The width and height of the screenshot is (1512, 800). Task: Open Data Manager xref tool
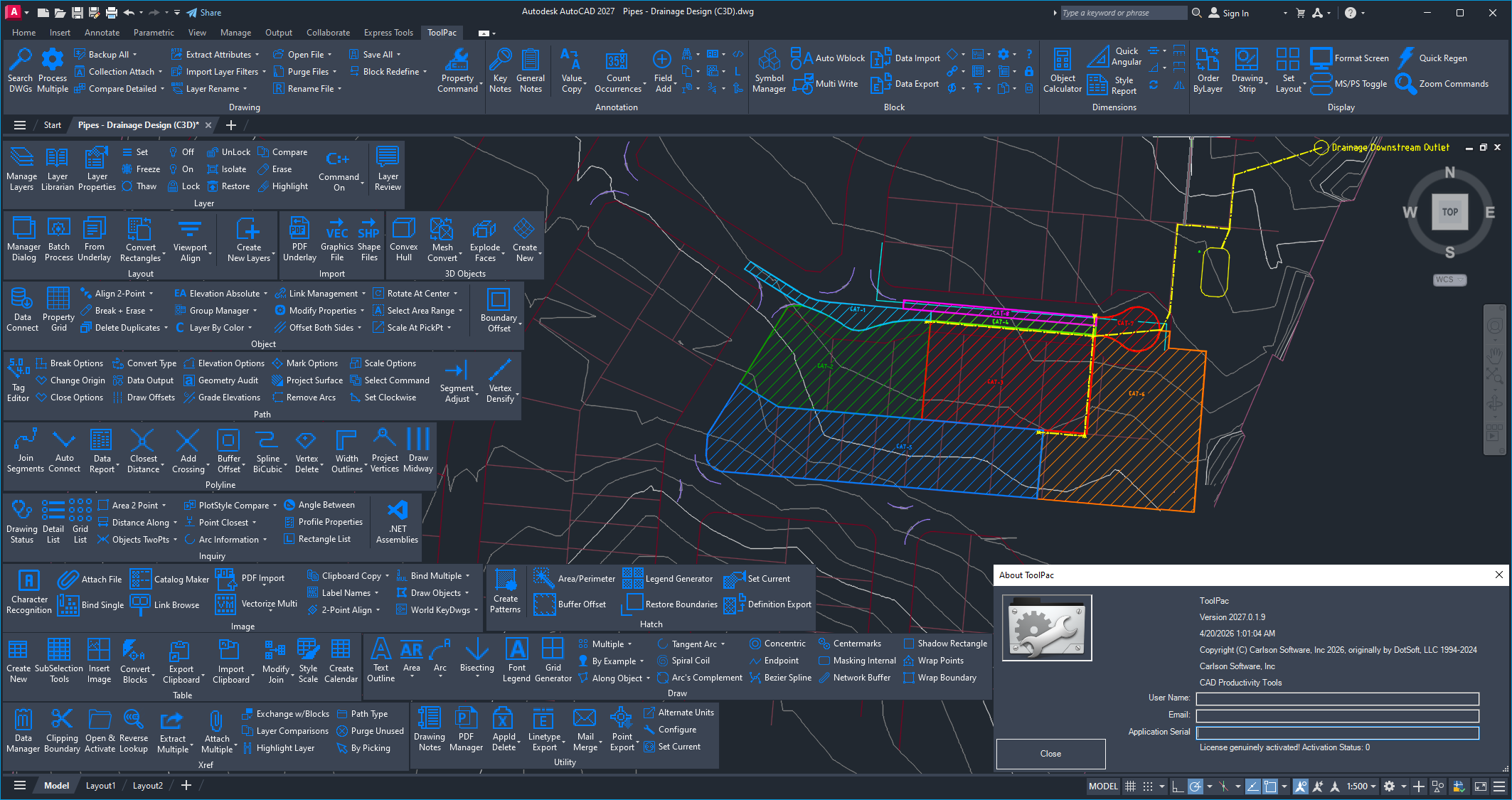pyautogui.click(x=23, y=730)
